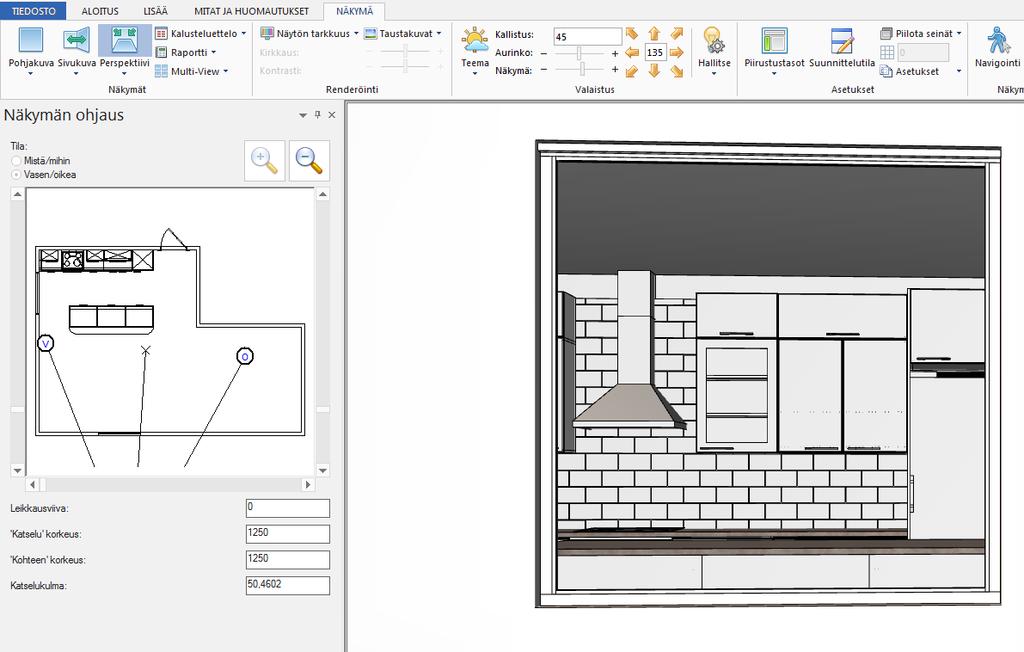The height and width of the screenshot is (652, 1024).
Task: Select Vasen/oikea mode radio button
Action: tap(16, 174)
